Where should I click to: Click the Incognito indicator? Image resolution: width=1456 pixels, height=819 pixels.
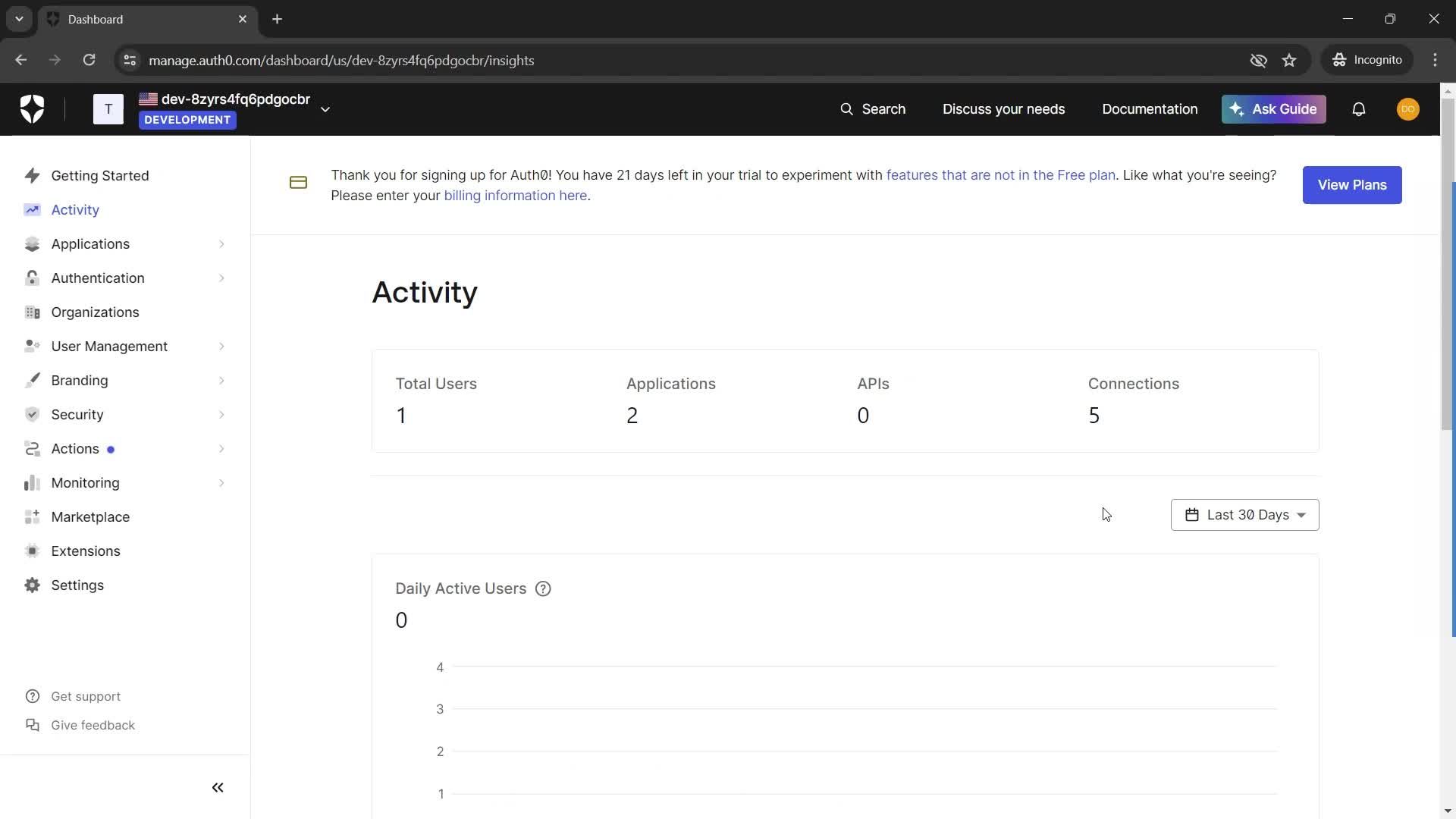point(1367,60)
